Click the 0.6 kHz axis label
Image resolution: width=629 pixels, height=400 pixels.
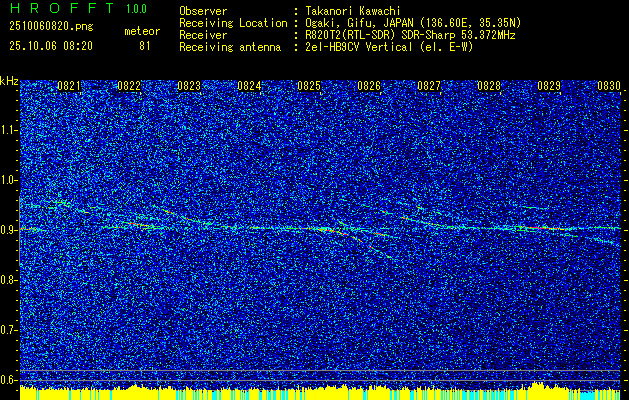[9, 380]
